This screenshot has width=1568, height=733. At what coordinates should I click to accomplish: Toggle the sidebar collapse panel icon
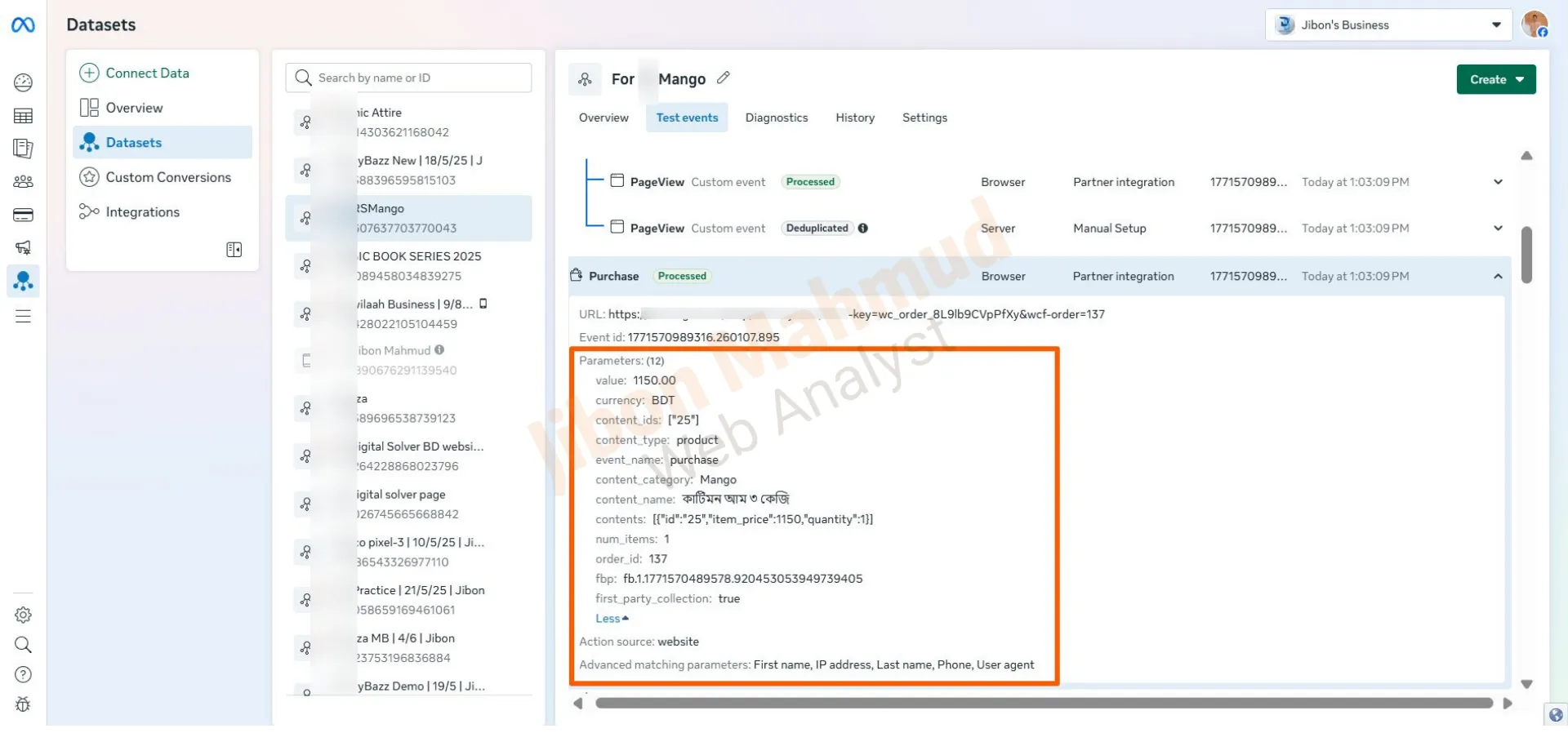tap(234, 250)
